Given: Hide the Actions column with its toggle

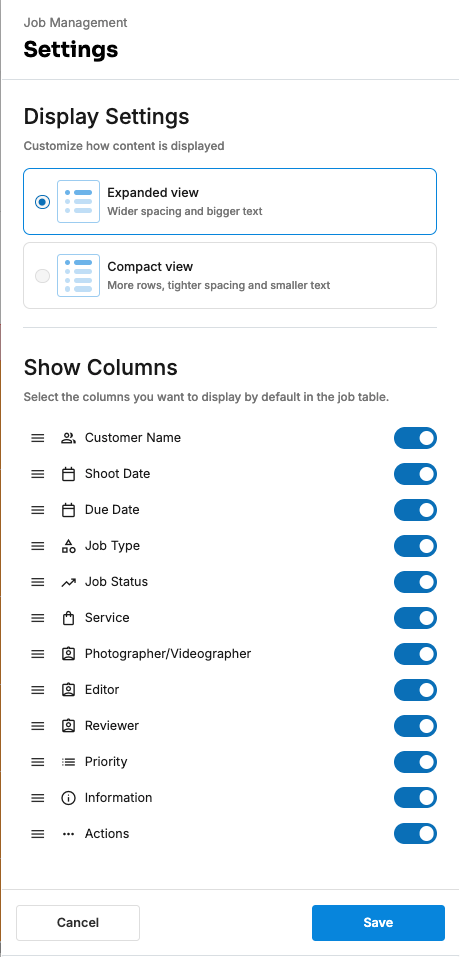Looking at the screenshot, I should [415, 834].
